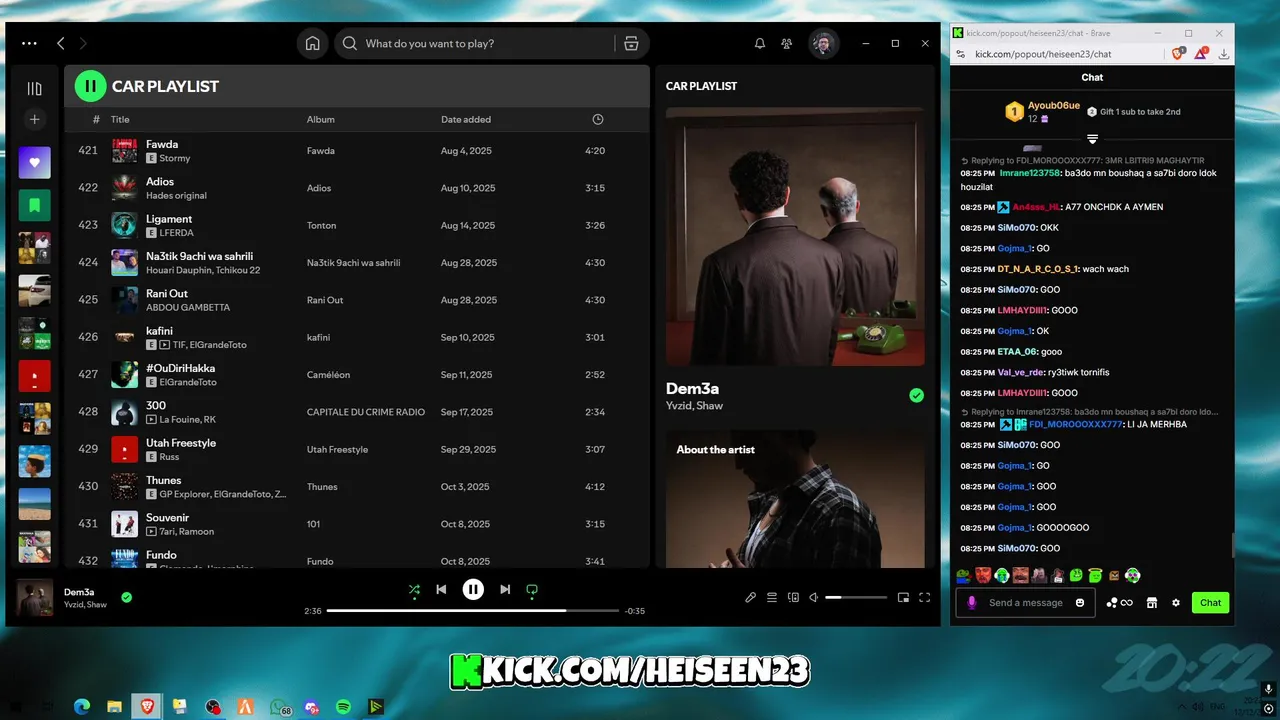Expand the leaderboard handle under Ayoub06ue
The width and height of the screenshot is (1280, 720).
click(1092, 138)
